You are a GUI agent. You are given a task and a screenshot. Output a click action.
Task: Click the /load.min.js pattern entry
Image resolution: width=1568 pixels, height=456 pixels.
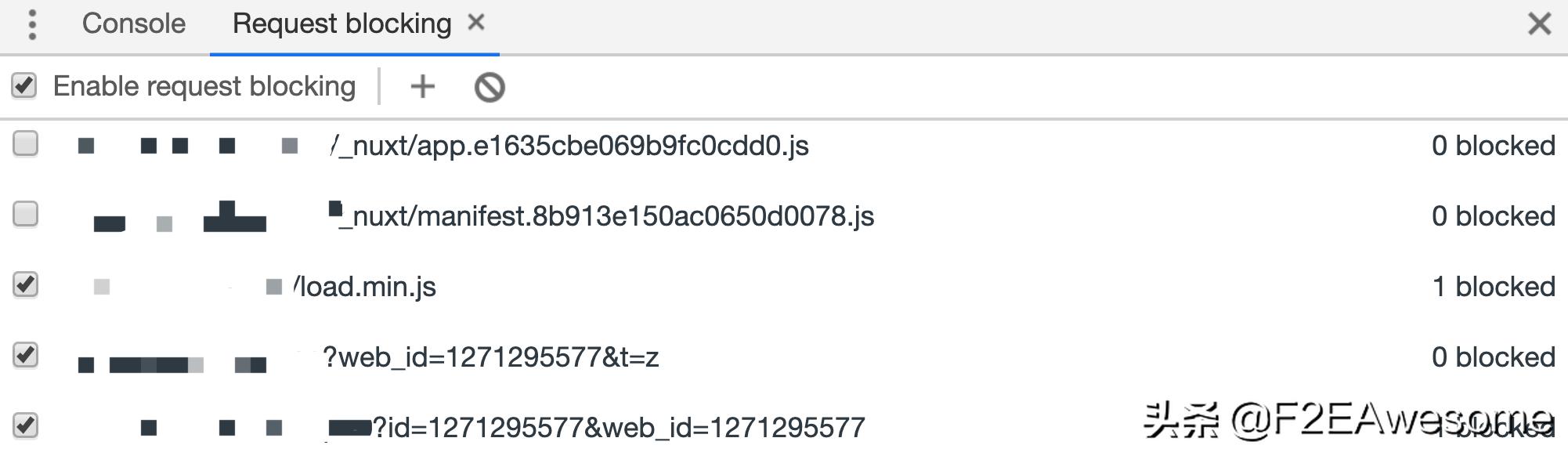tap(365, 287)
